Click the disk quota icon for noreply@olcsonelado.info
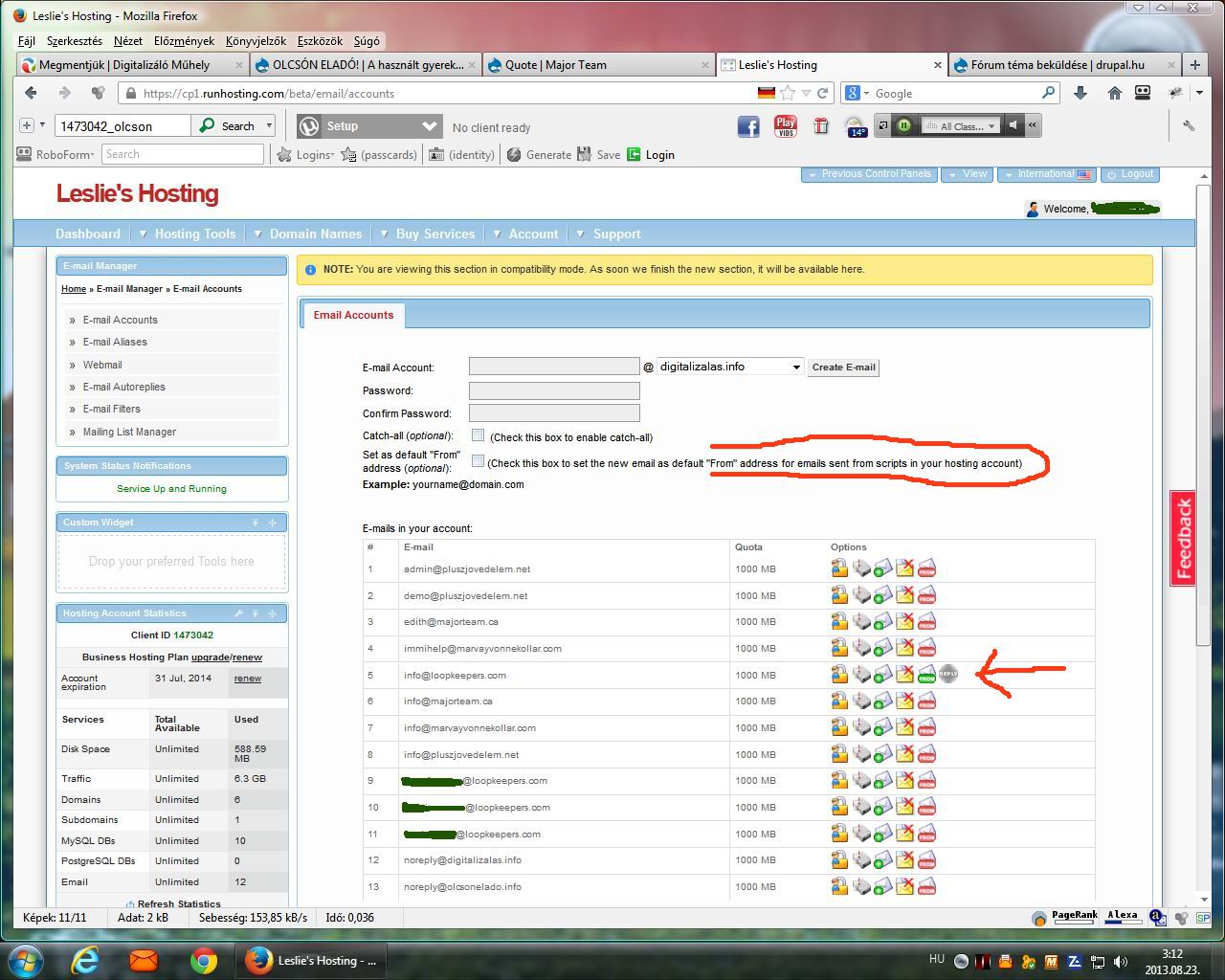 tap(861, 886)
